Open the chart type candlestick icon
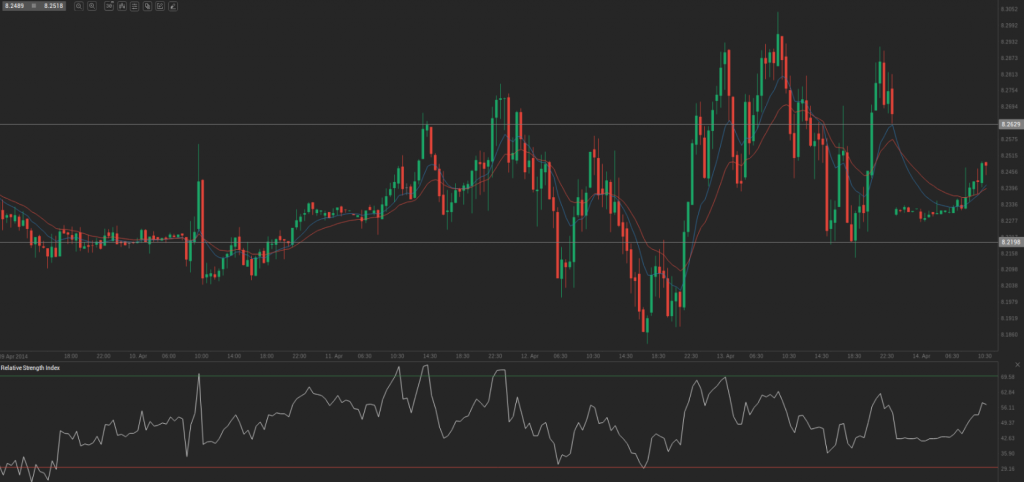The height and width of the screenshot is (482, 1024). [122, 6]
